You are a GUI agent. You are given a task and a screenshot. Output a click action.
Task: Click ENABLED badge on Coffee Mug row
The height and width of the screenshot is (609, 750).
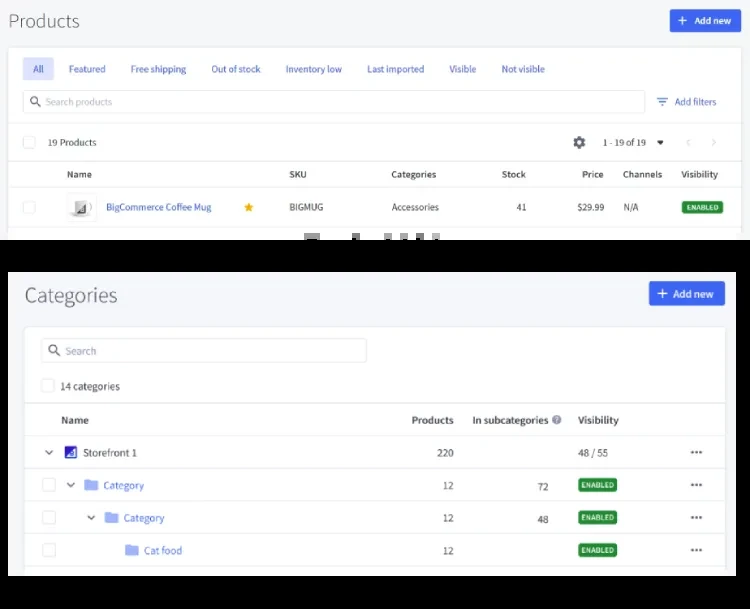(x=702, y=207)
